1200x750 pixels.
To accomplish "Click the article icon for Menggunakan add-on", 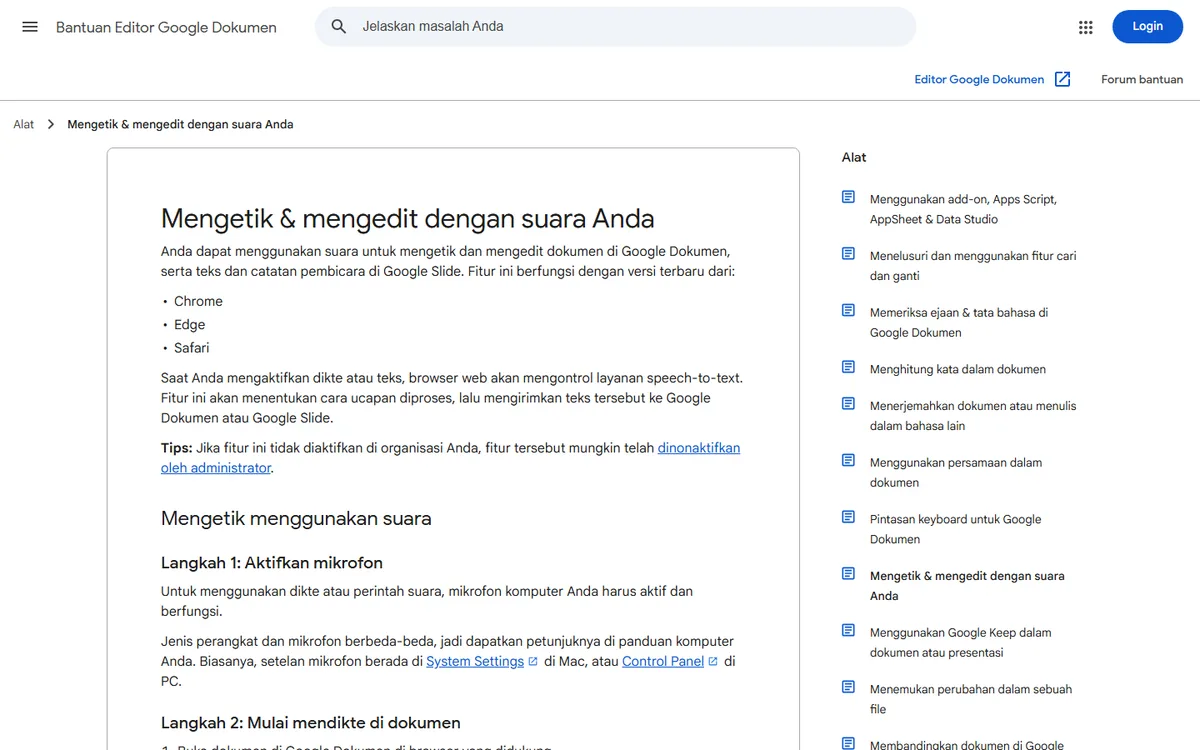I will pos(848,197).
